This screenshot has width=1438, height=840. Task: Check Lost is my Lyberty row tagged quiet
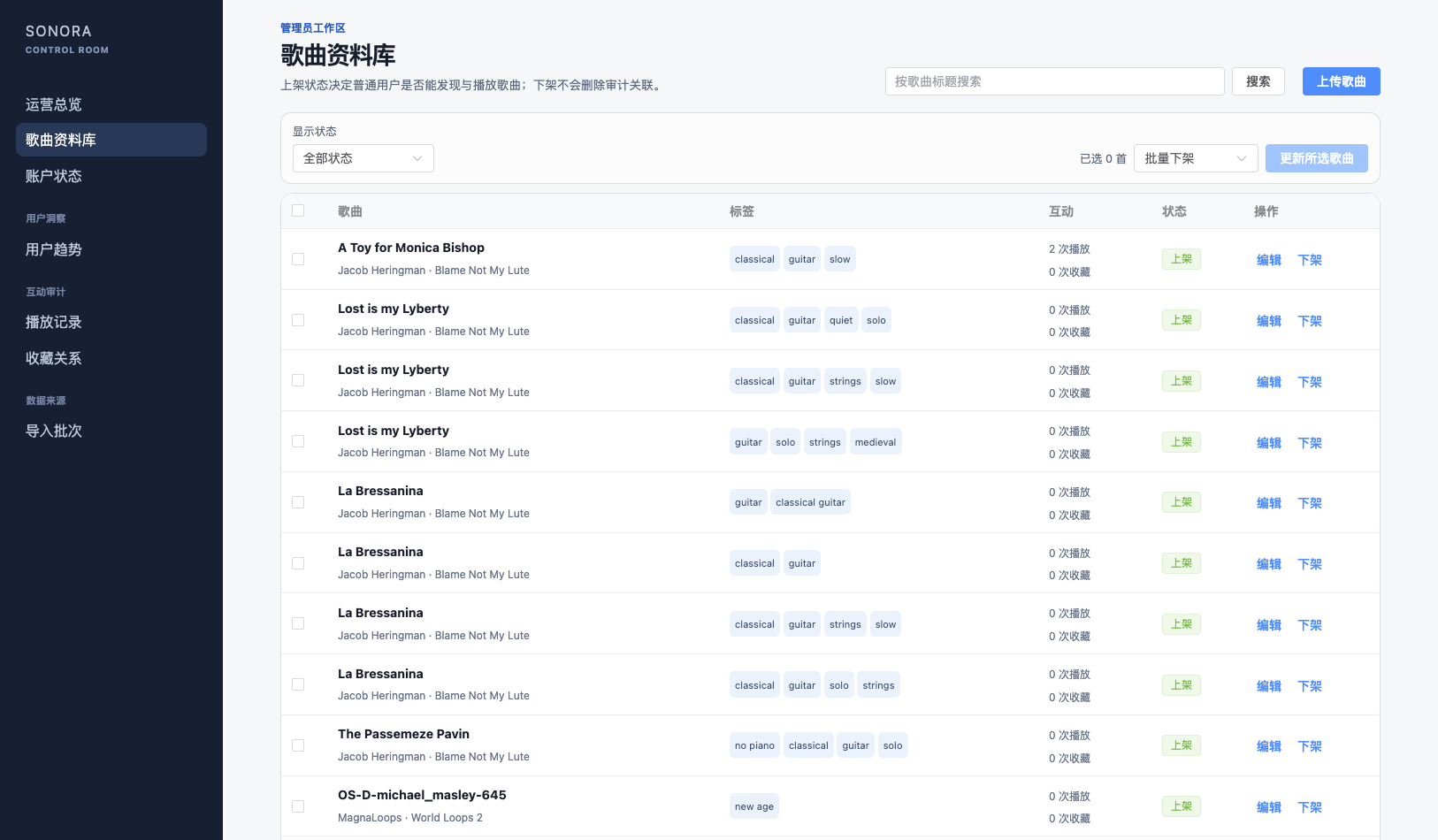298,320
